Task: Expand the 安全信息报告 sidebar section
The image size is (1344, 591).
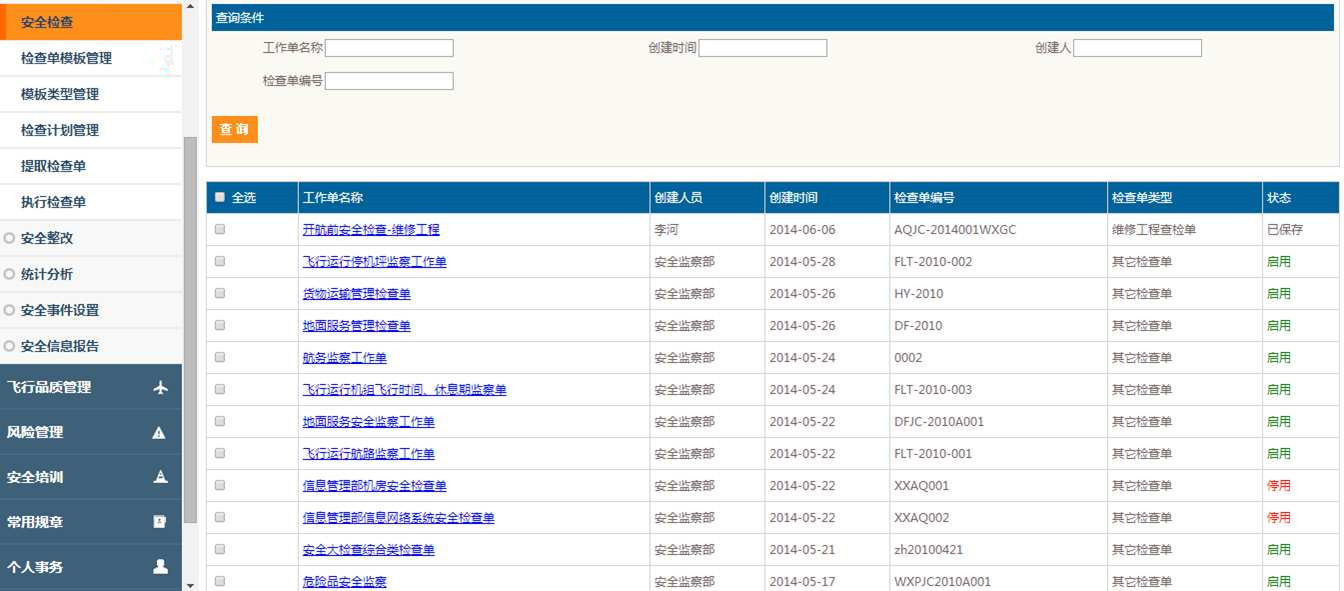Action: 91,346
